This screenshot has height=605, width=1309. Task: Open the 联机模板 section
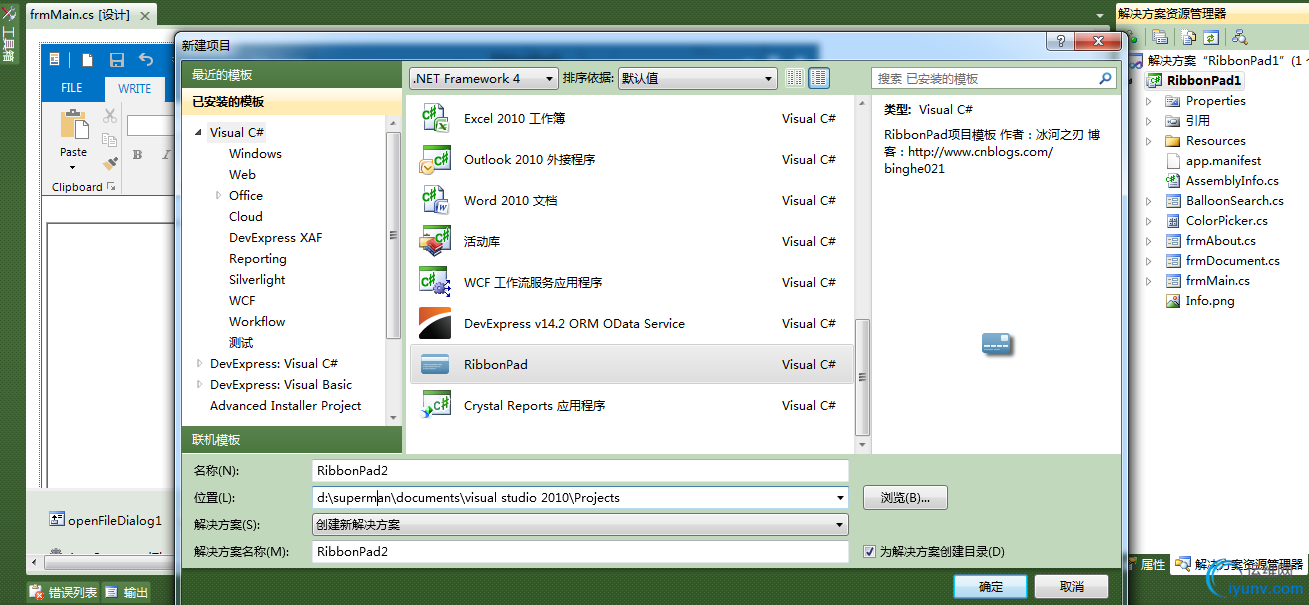(292, 440)
